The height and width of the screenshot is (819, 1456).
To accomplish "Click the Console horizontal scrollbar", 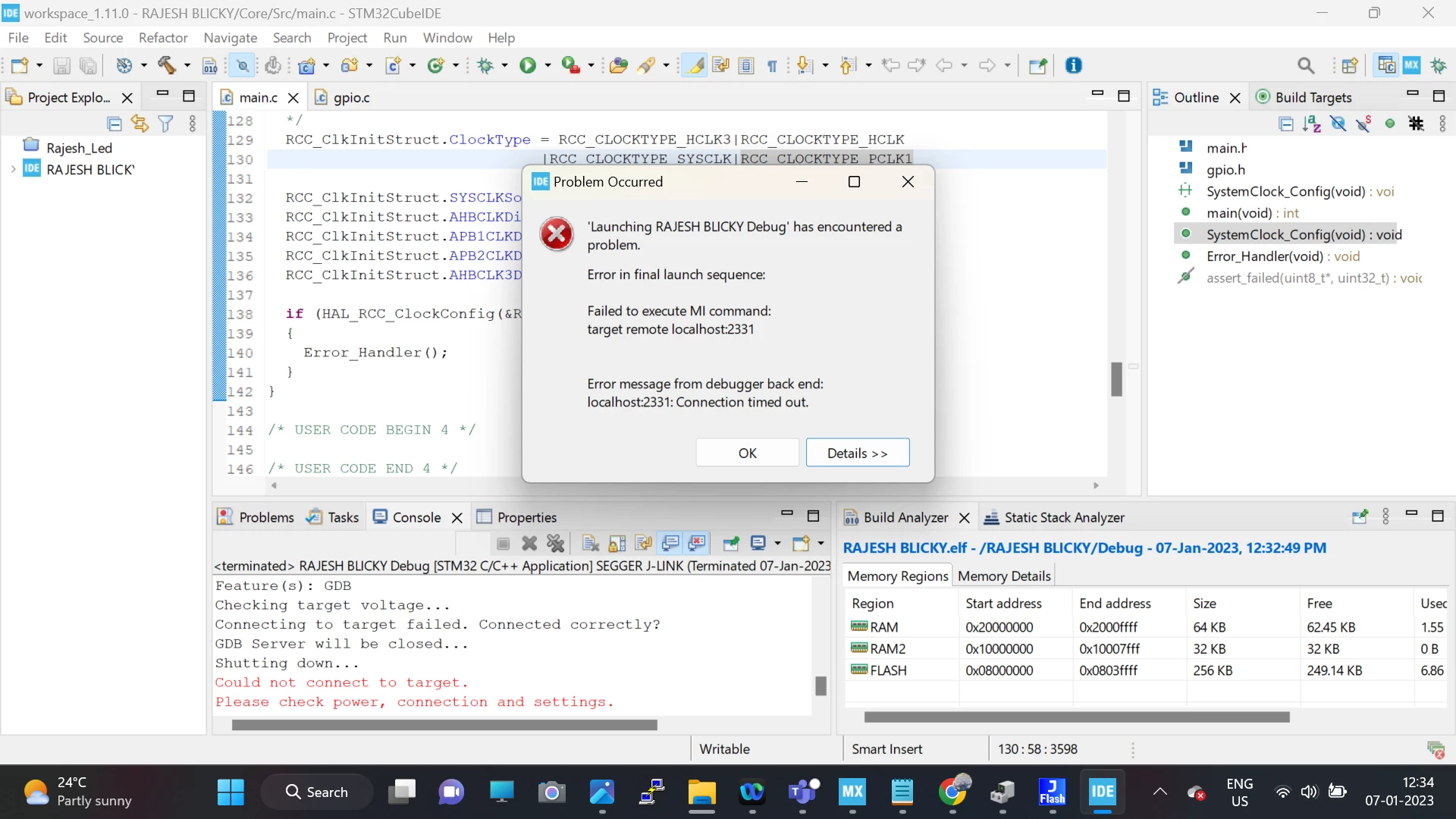I will coord(444,726).
